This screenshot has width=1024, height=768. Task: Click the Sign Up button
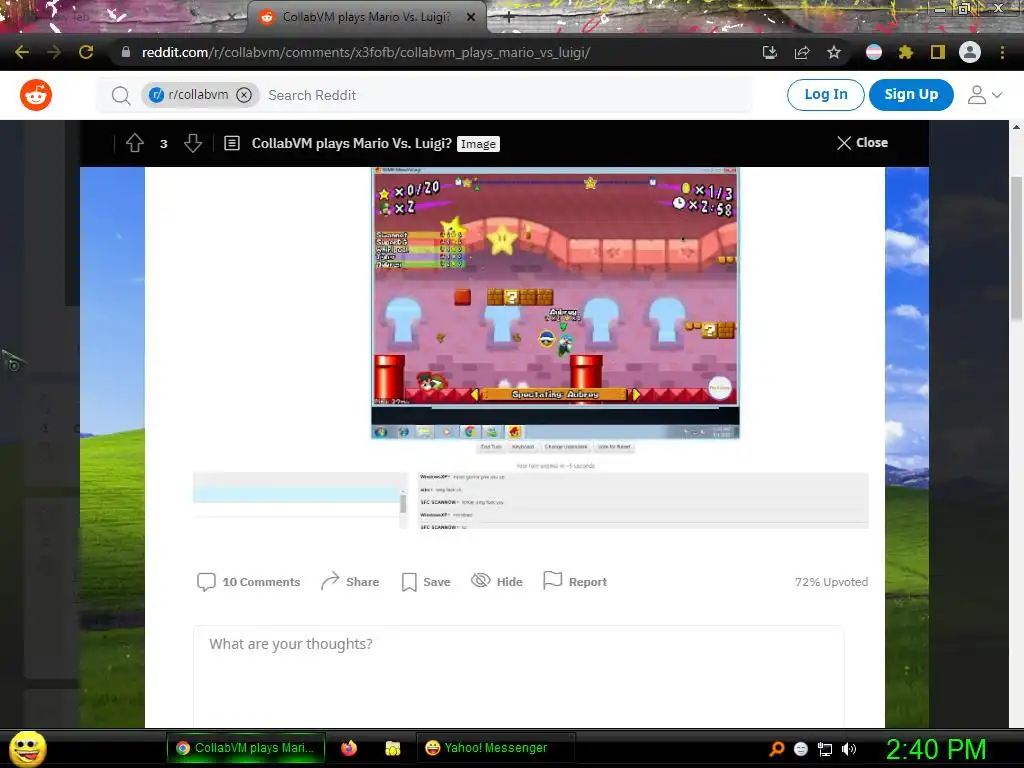911,95
